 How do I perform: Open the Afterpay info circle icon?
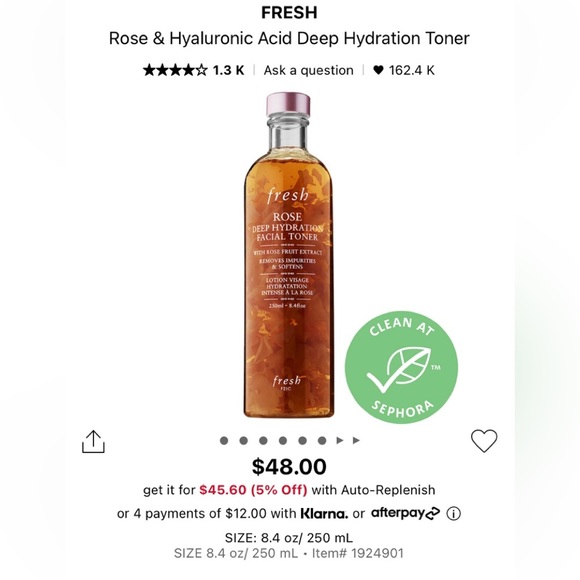point(453,513)
